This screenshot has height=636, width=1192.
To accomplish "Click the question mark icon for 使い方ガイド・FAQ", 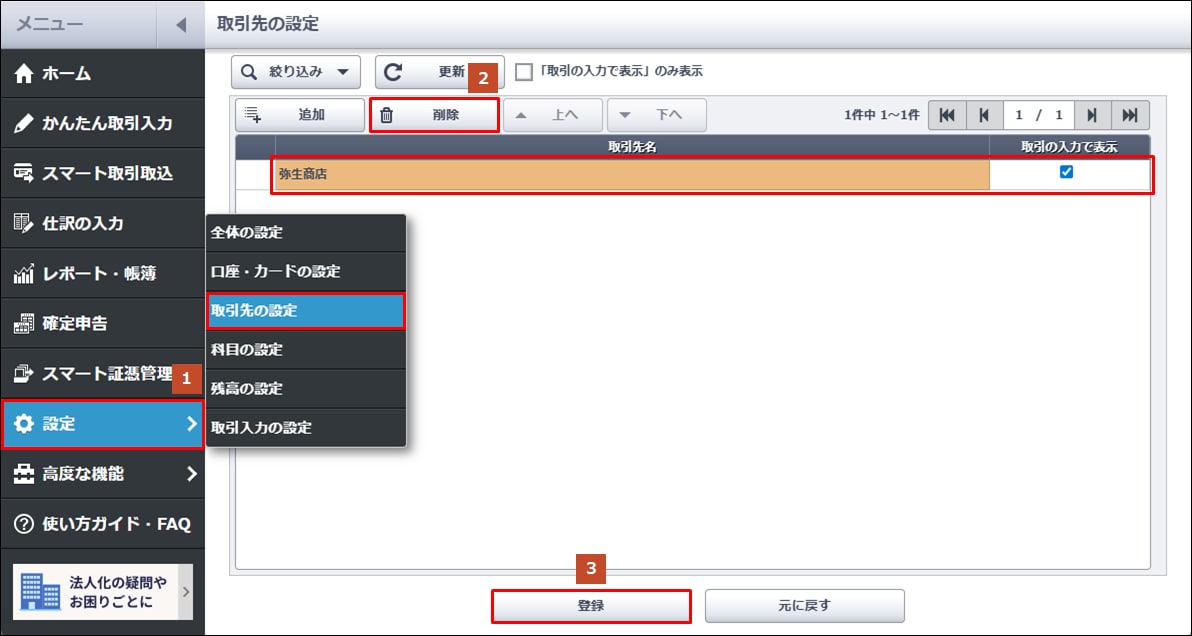I will [24, 524].
